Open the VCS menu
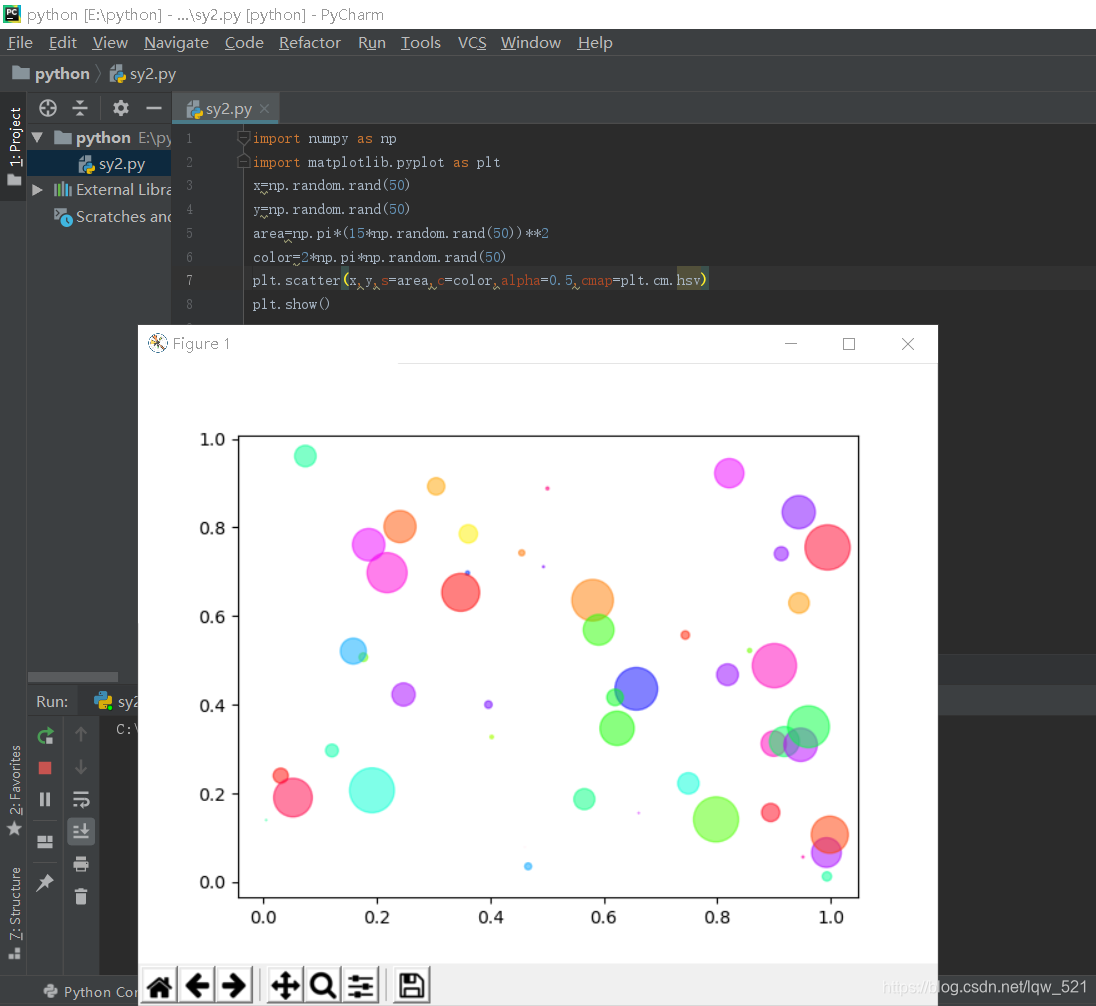The image size is (1096, 1006). pyautogui.click(x=472, y=43)
